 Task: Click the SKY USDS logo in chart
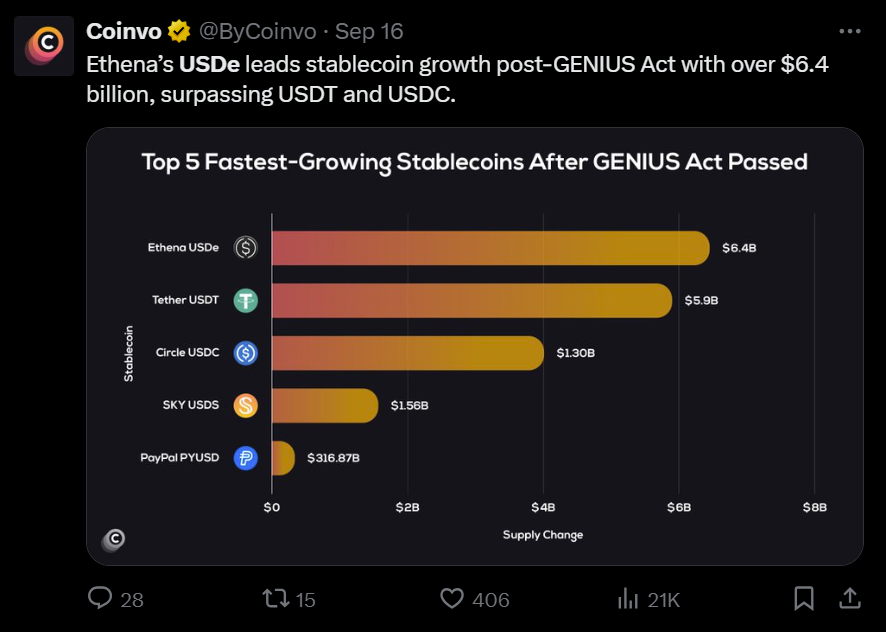tap(245, 405)
